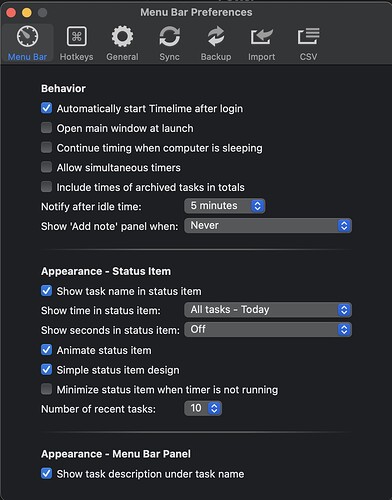Click the 'Number of recent tasks:' label
Viewport: 392px width, 500px height.
pyautogui.click(x=98, y=409)
